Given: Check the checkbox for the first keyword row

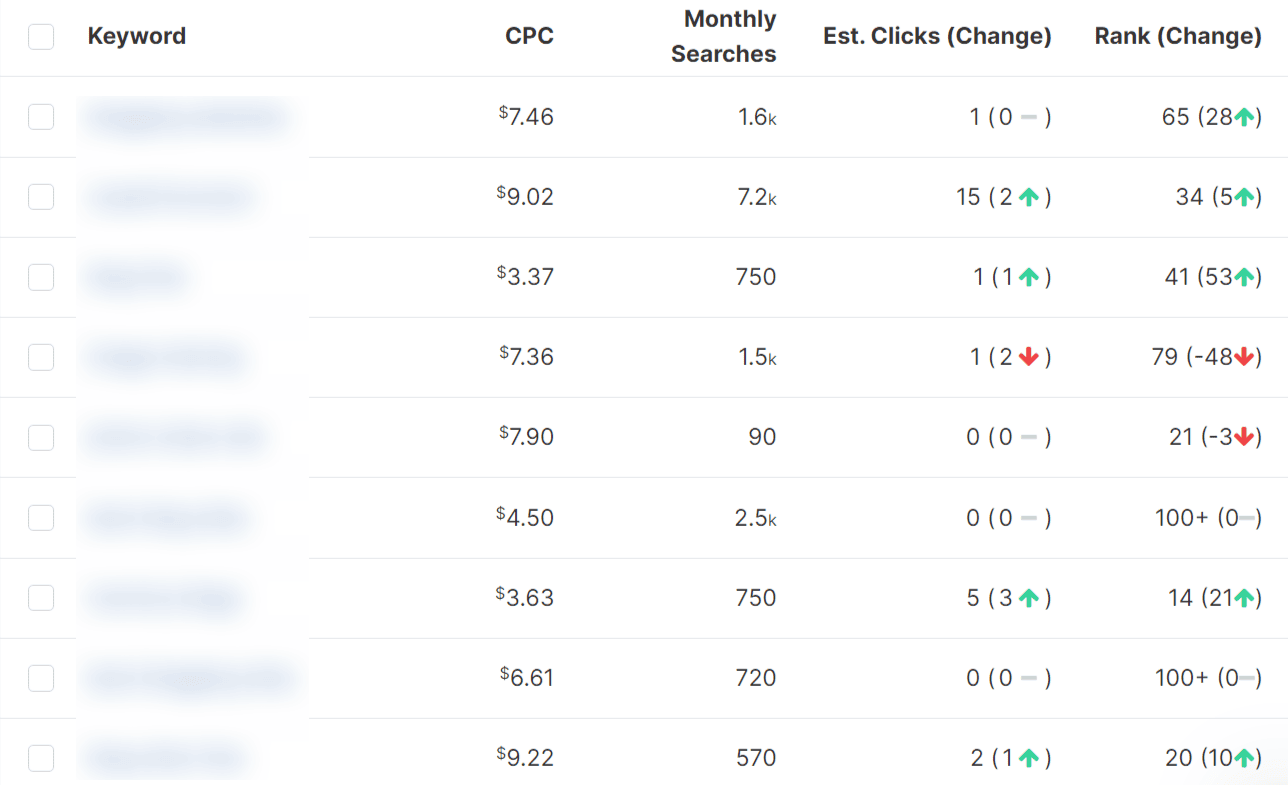Looking at the screenshot, I should (41, 117).
